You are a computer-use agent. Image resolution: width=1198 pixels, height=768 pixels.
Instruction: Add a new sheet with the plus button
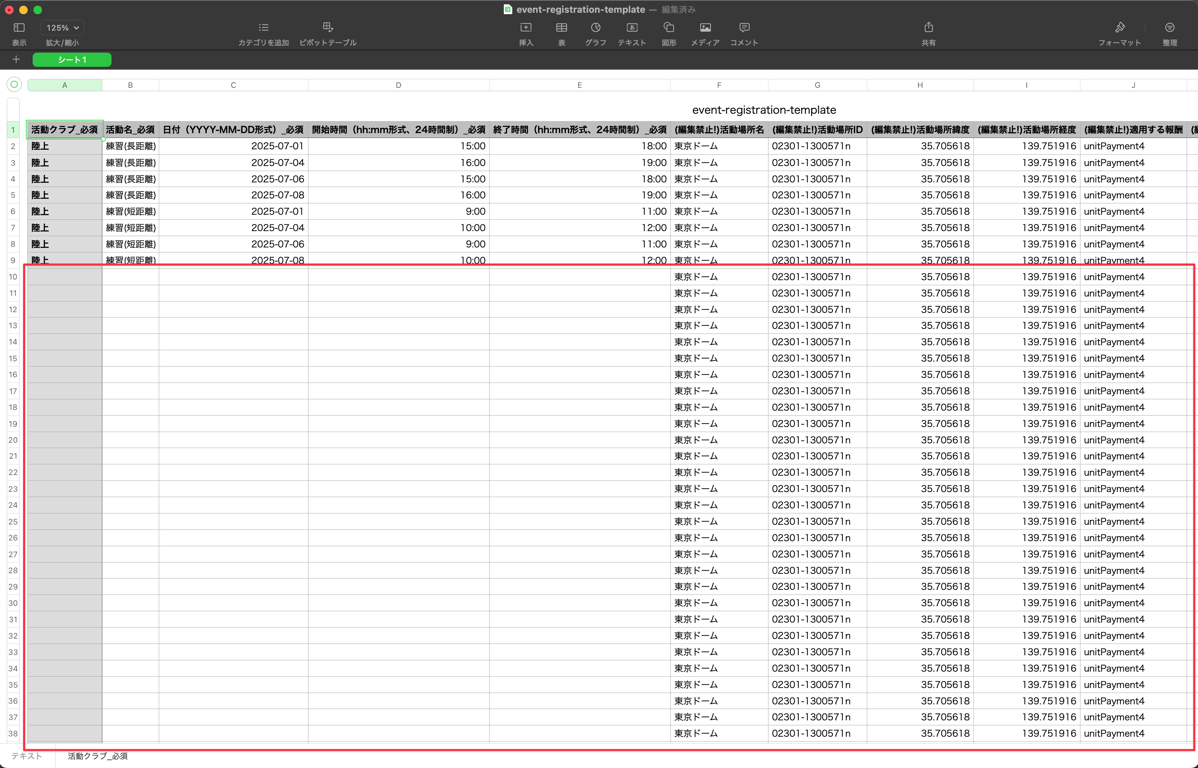tap(16, 60)
